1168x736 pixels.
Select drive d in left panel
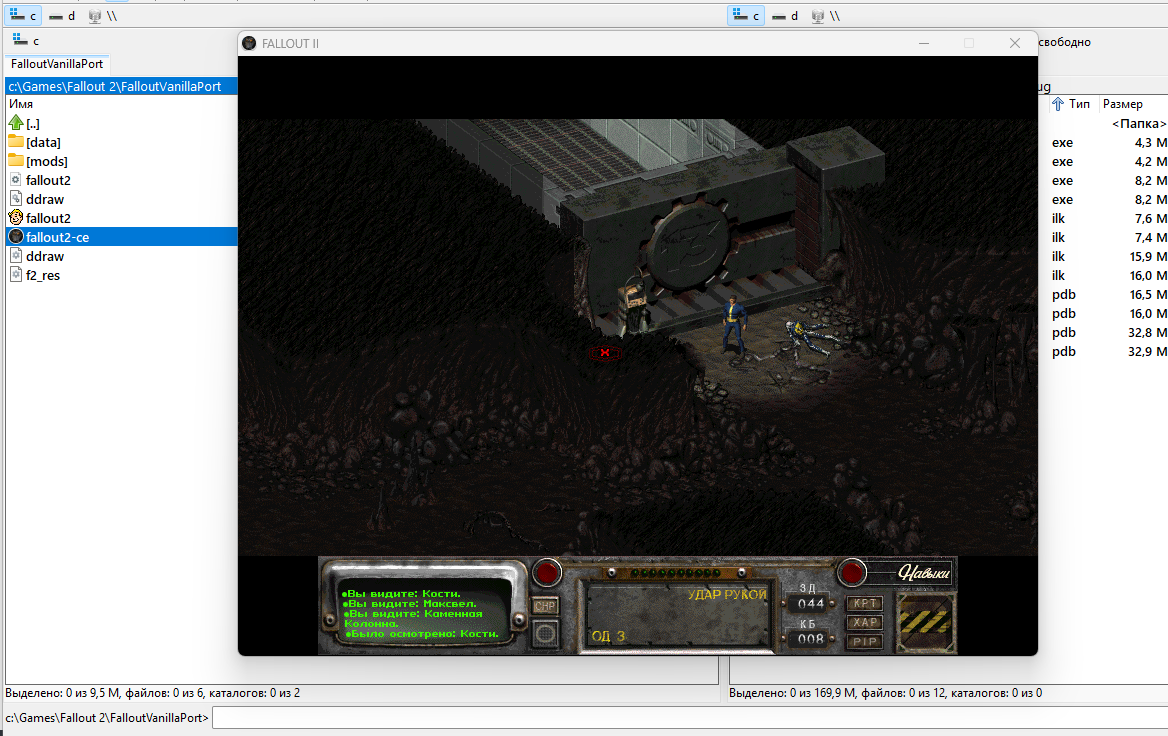62,16
